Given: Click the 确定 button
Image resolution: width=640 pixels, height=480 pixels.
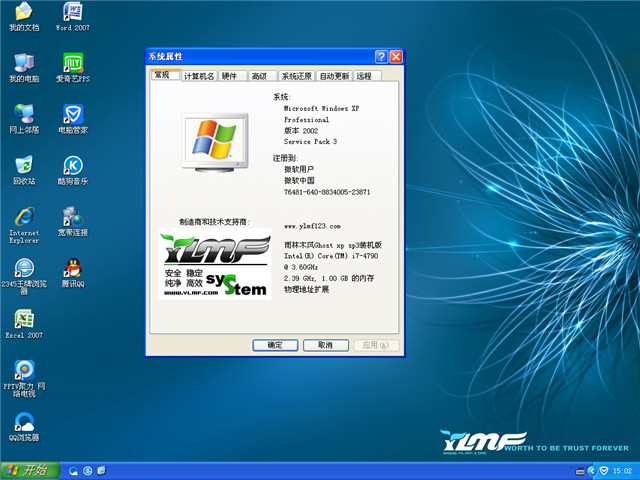Looking at the screenshot, I should click(x=275, y=345).
